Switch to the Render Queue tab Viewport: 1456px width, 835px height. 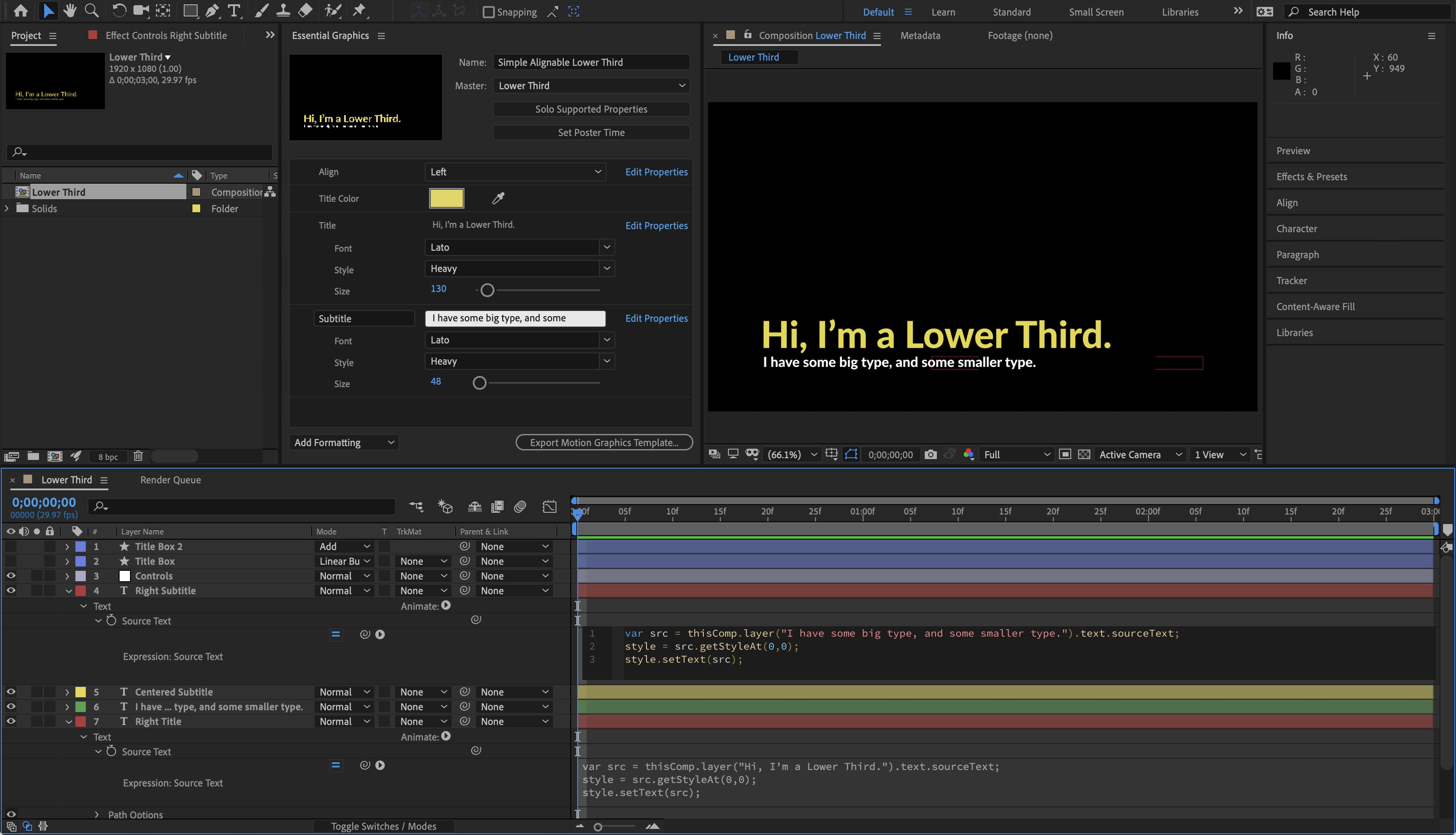[x=170, y=479]
